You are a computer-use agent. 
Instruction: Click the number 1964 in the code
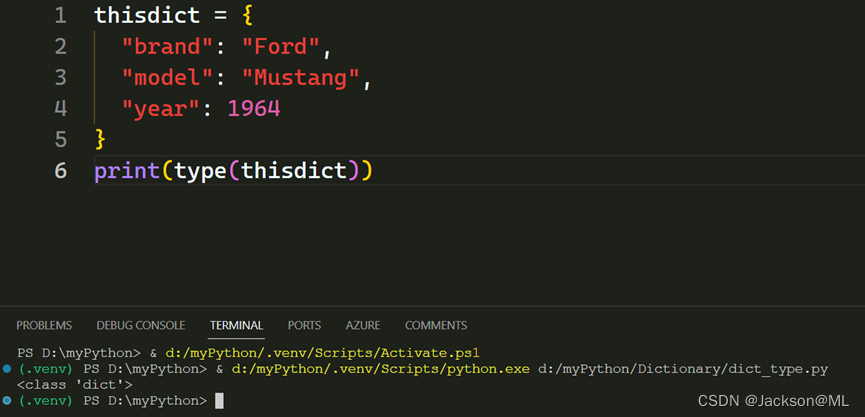(x=254, y=108)
